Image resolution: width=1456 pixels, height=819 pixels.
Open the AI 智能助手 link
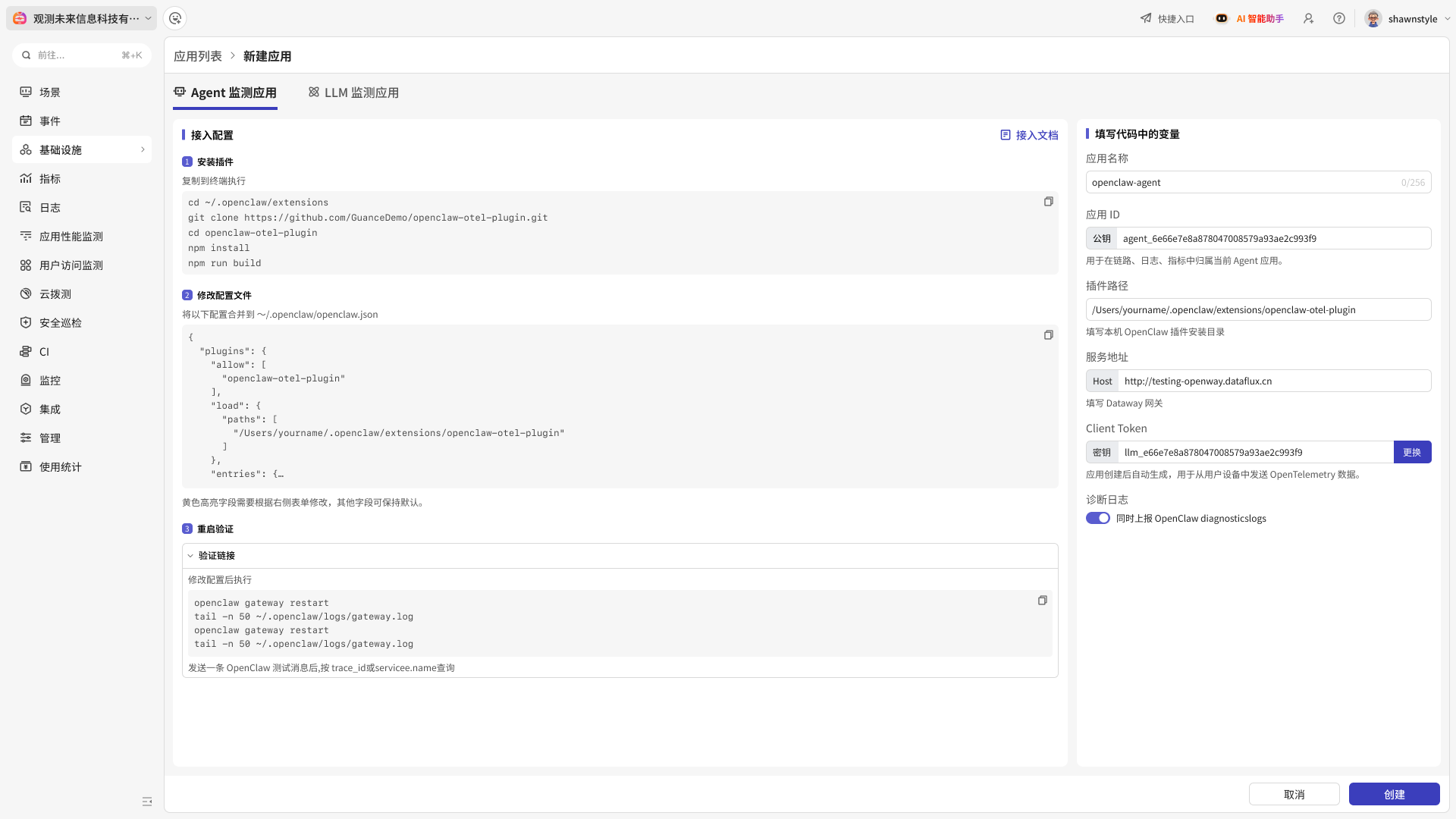pyautogui.click(x=1260, y=18)
